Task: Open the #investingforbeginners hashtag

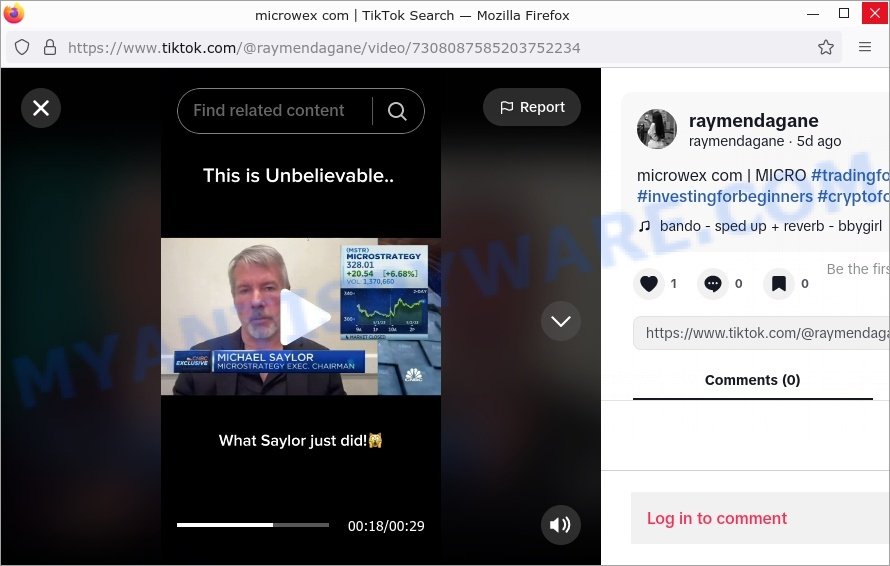Action: click(x=725, y=196)
